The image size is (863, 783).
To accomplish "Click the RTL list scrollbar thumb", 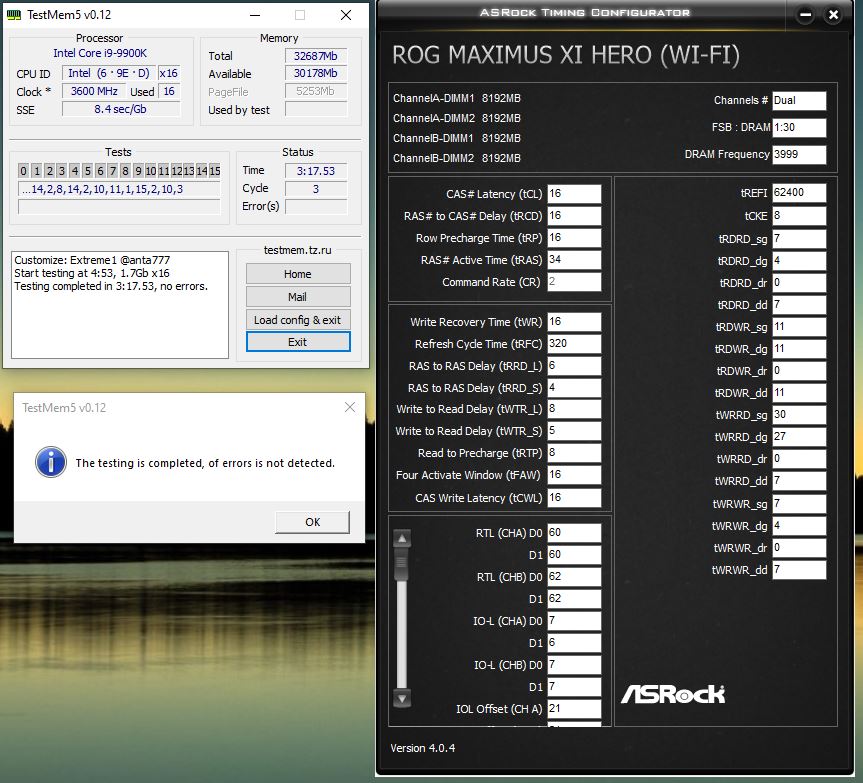I will [402, 565].
